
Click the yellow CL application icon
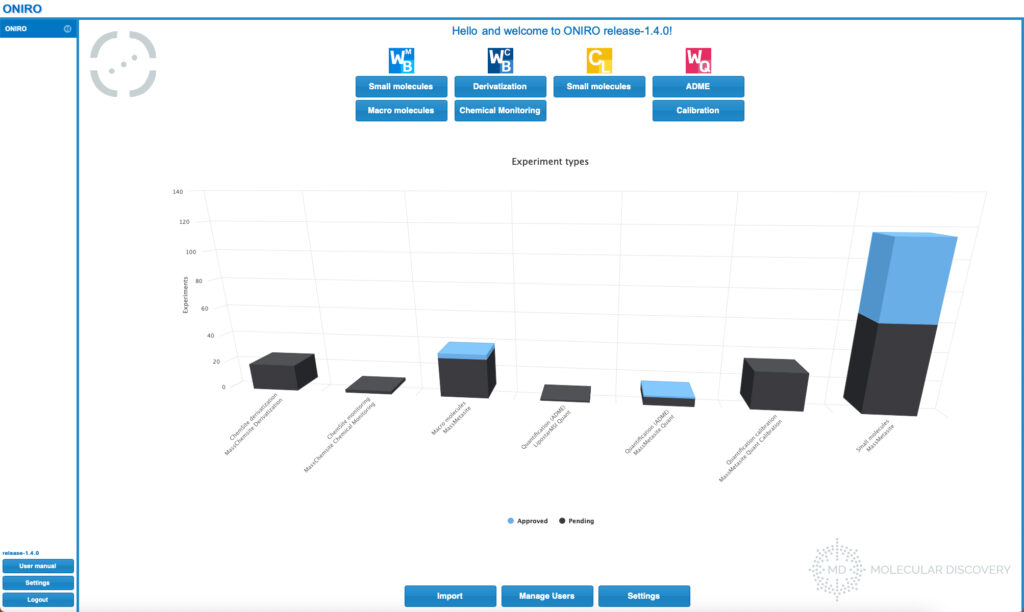tap(598, 60)
